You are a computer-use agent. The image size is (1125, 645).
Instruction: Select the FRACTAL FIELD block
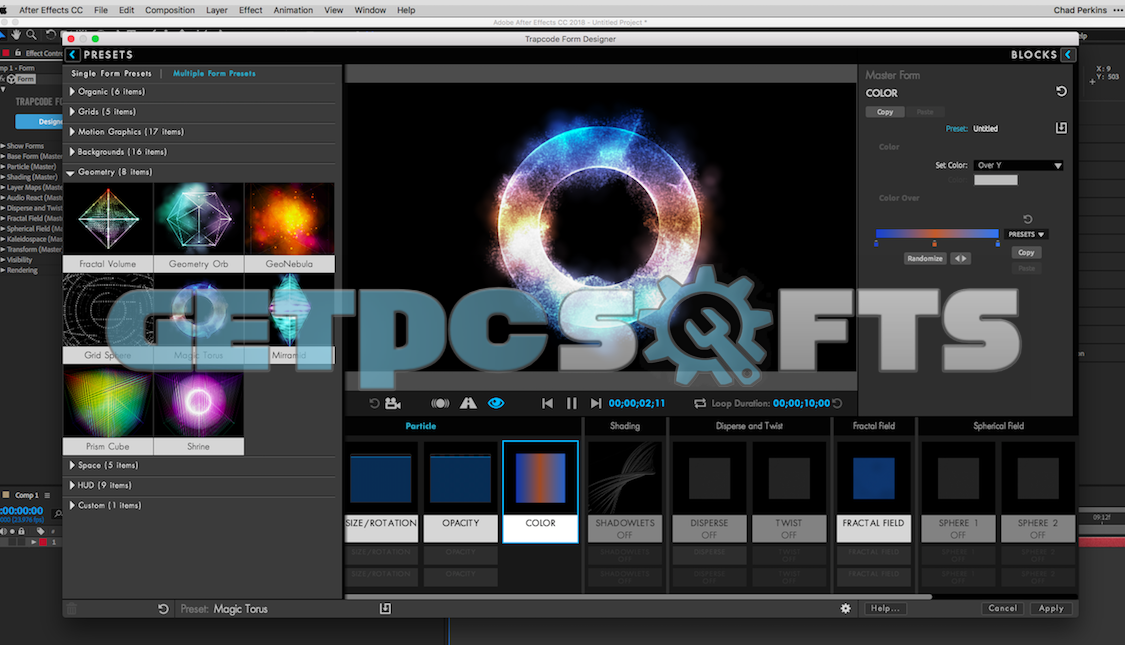tap(873, 491)
